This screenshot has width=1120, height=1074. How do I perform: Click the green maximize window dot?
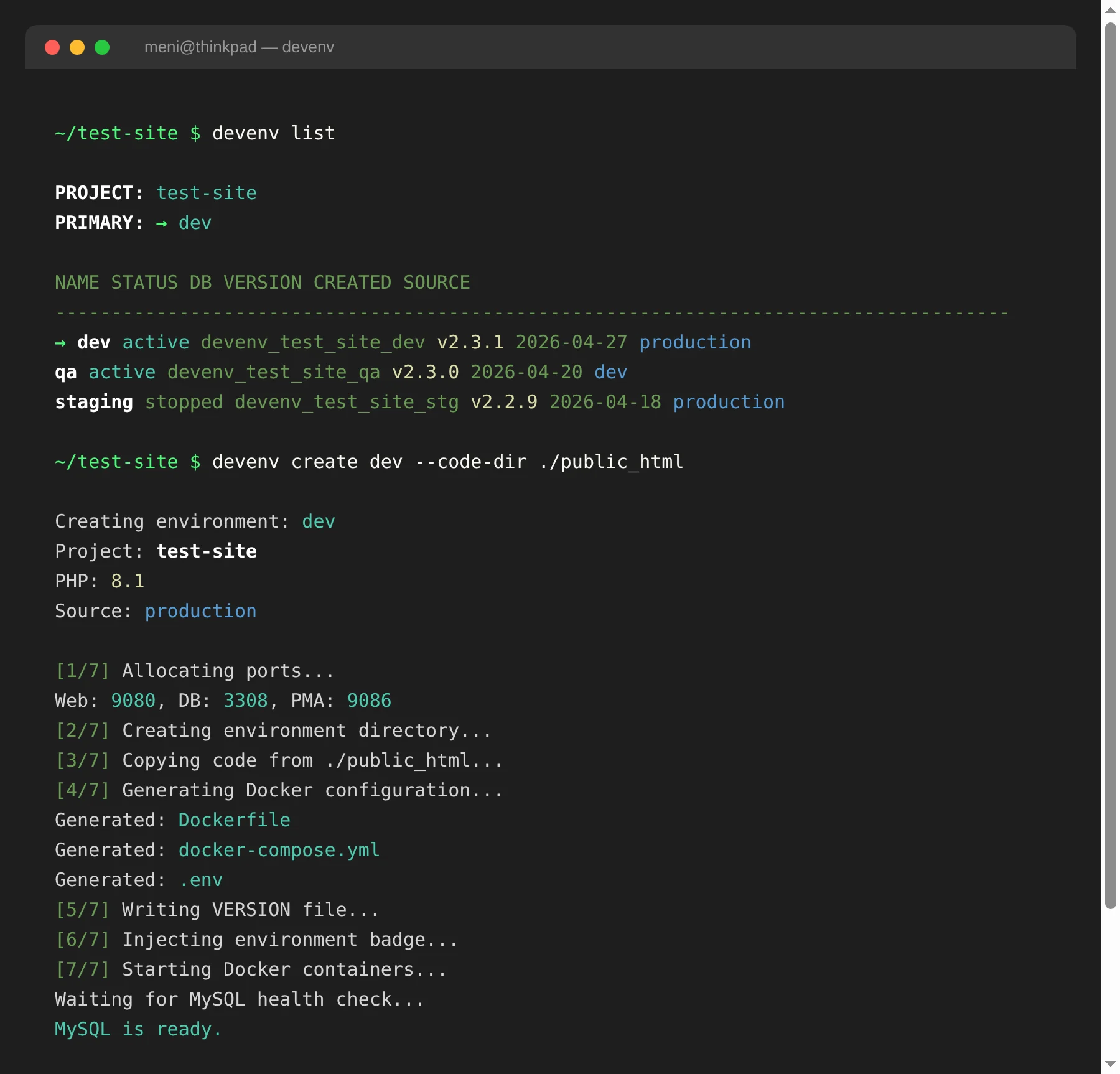tap(102, 47)
